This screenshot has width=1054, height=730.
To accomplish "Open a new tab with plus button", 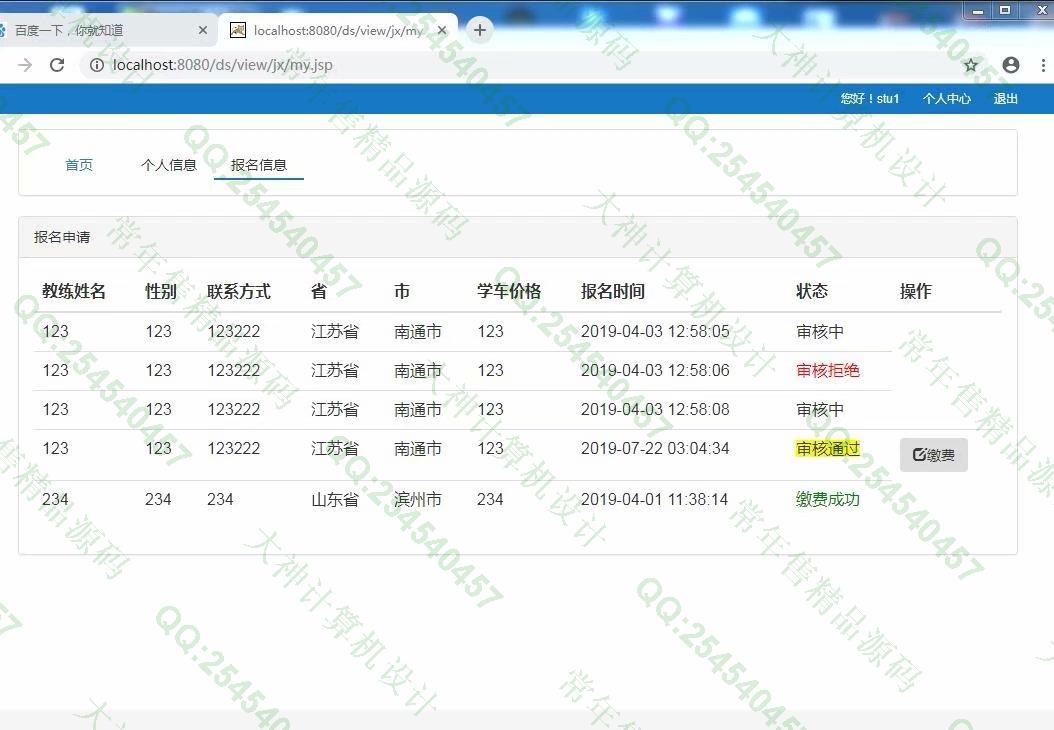I will (480, 30).
